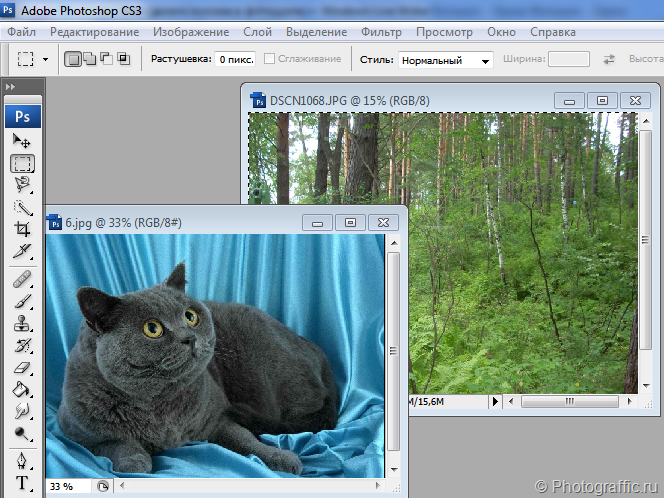Viewport: 664px width, 498px height.
Task: Select the Pen tool
Action: pyautogui.click(x=22, y=461)
